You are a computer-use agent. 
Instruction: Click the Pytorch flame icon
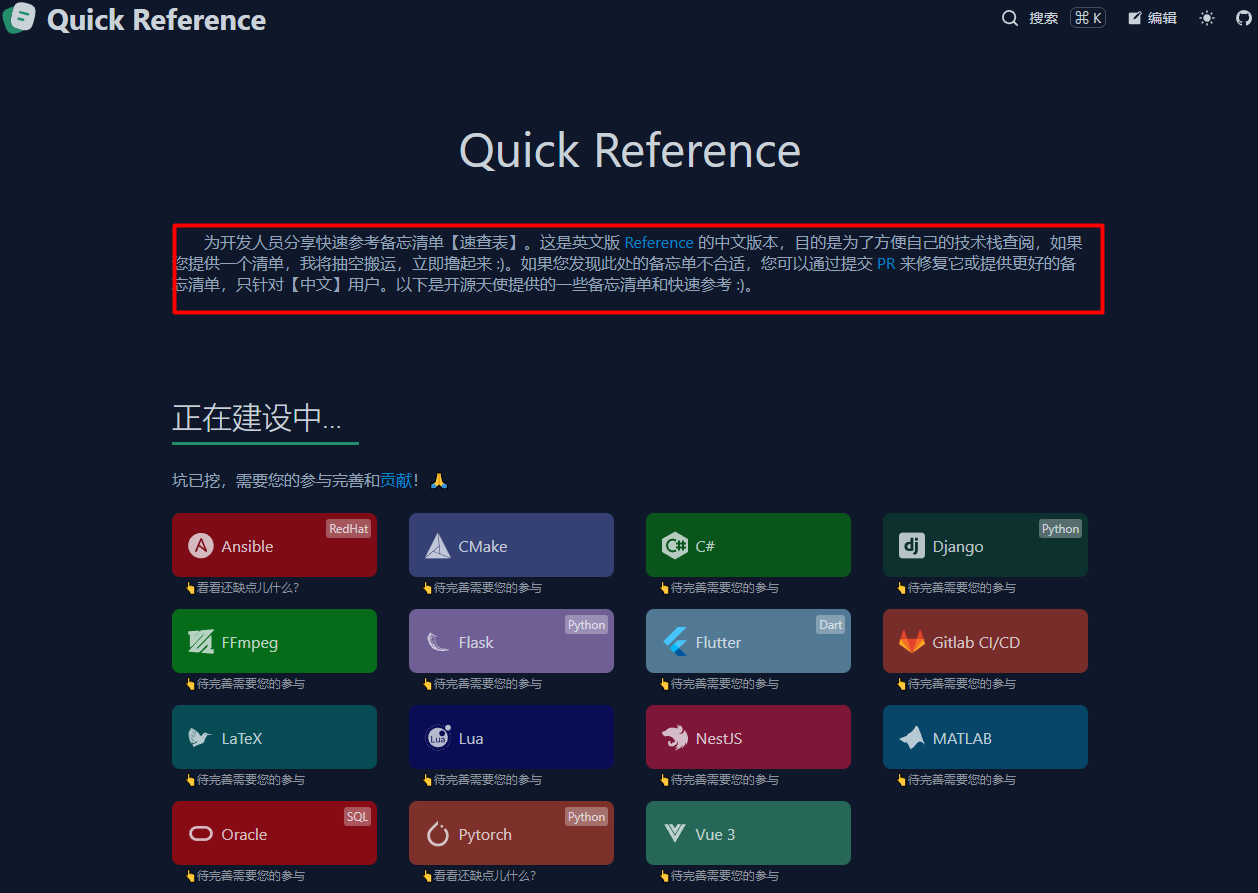click(x=438, y=834)
